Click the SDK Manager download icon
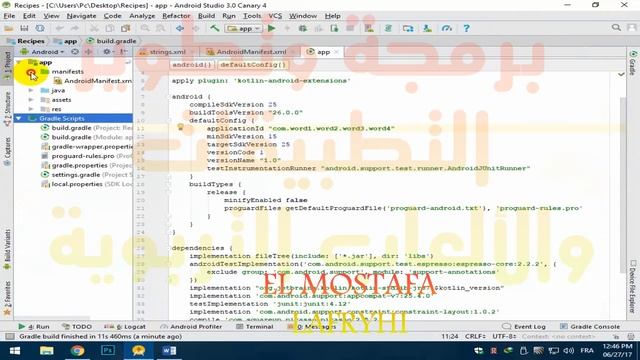Viewport: 640px width, 360px height. click(427, 28)
